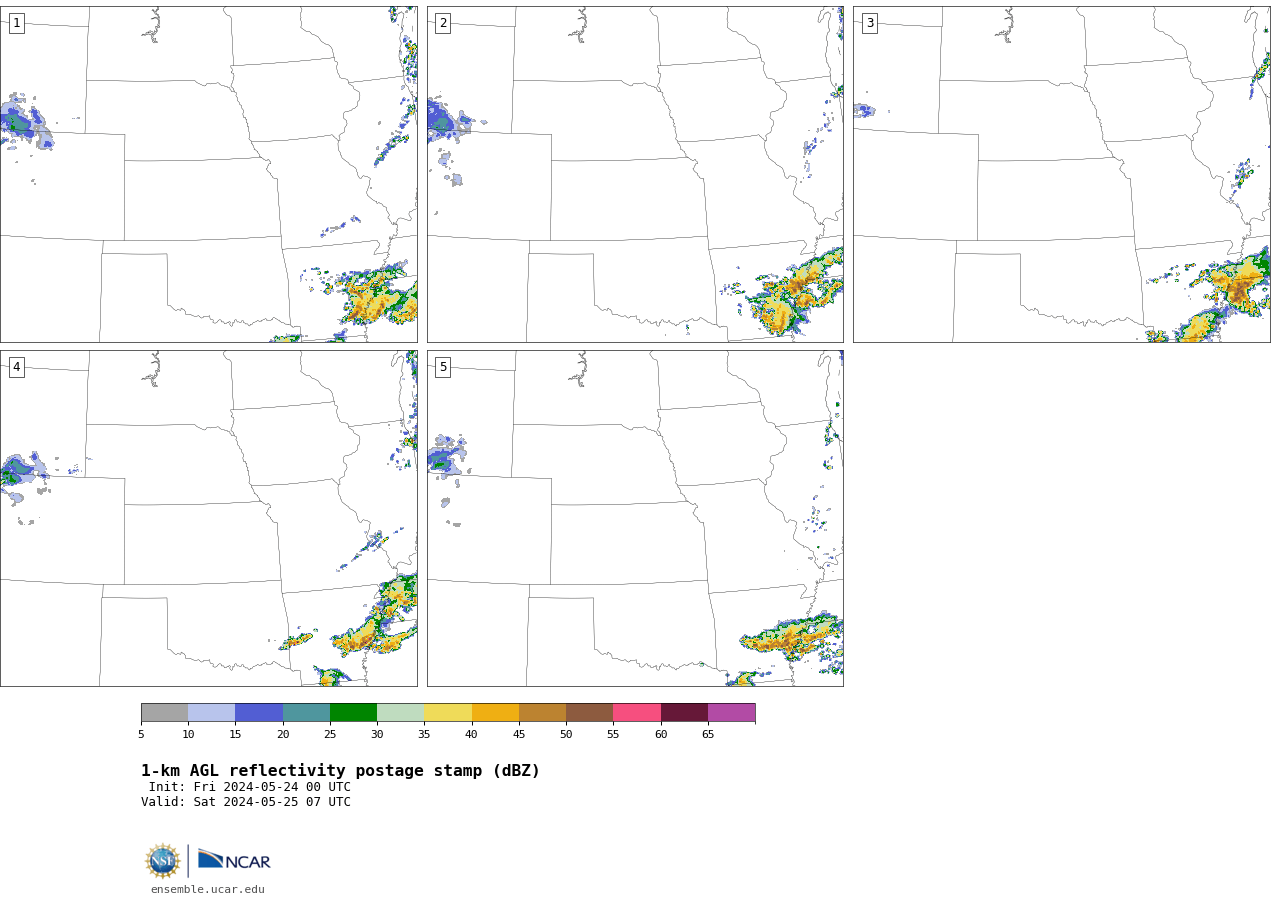The height and width of the screenshot is (901, 1280).
Task: Click the pink 55-60 dBZ swatch
Action: click(x=637, y=713)
